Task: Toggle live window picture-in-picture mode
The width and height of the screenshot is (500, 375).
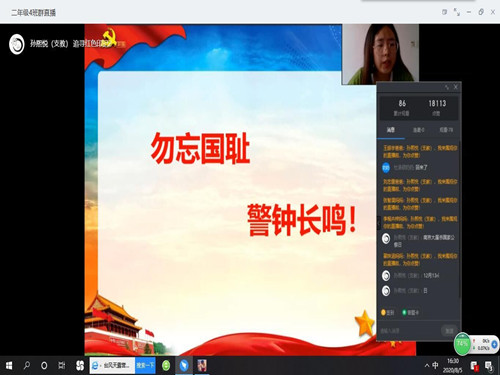Action: pos(444,12)
